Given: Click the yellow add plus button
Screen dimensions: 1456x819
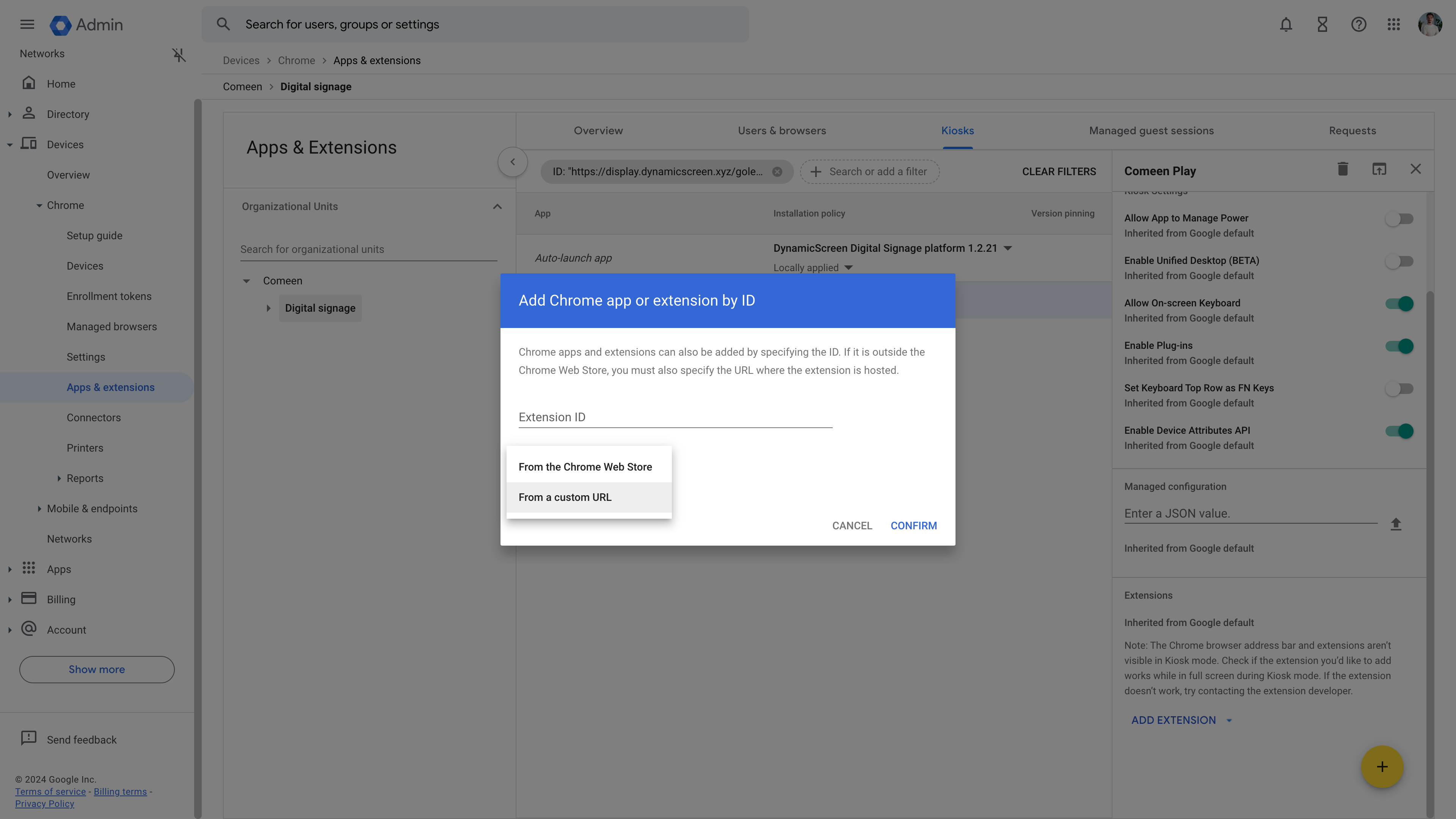Looking at the screenshot, I should tap(1382, 767).
